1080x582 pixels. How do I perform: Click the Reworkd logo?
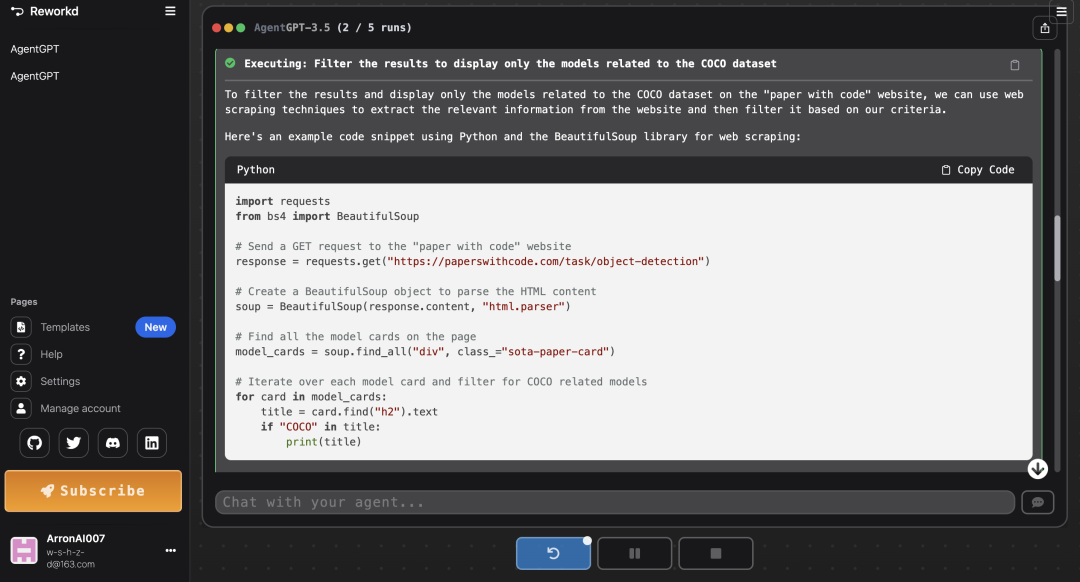click(45, 11)
